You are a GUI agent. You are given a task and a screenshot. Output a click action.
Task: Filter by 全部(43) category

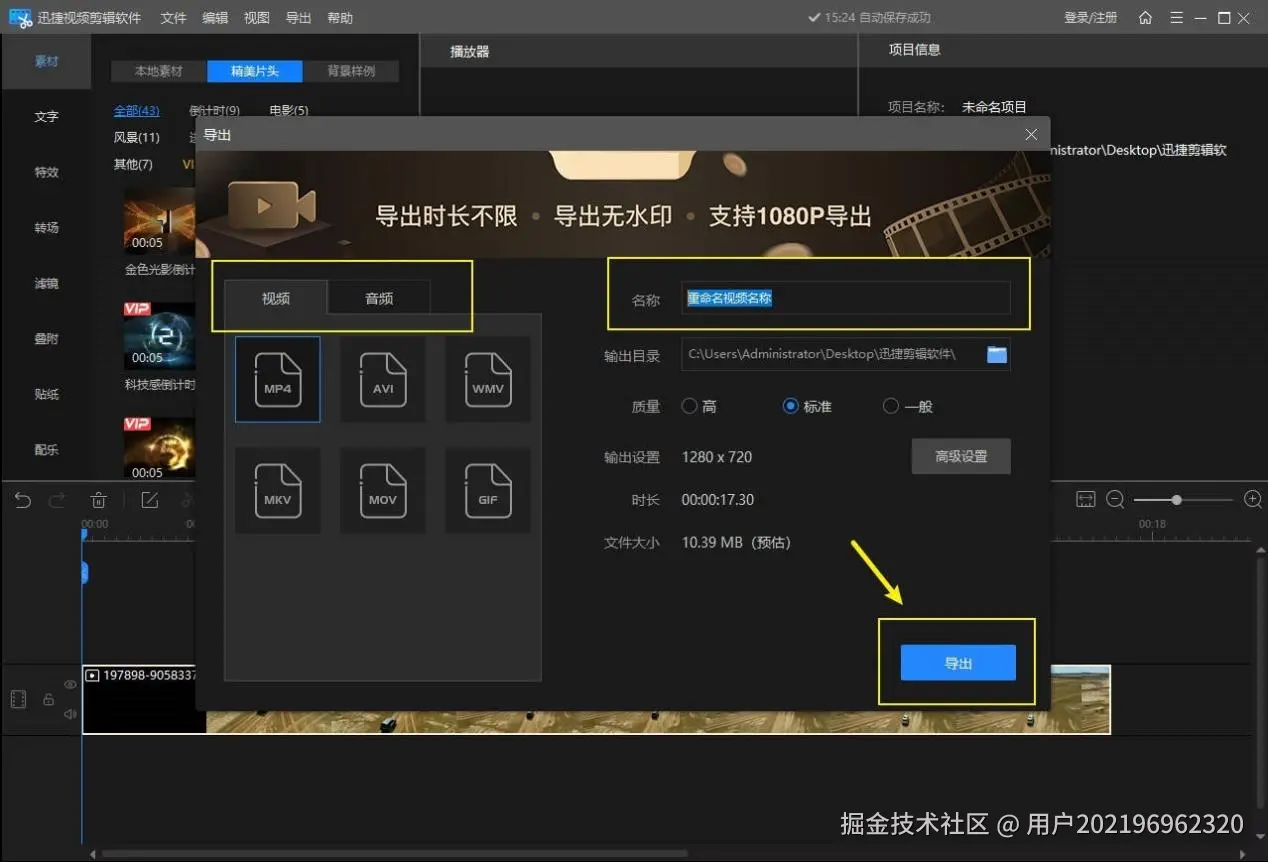pyautogui.click(x=136, y=111)
